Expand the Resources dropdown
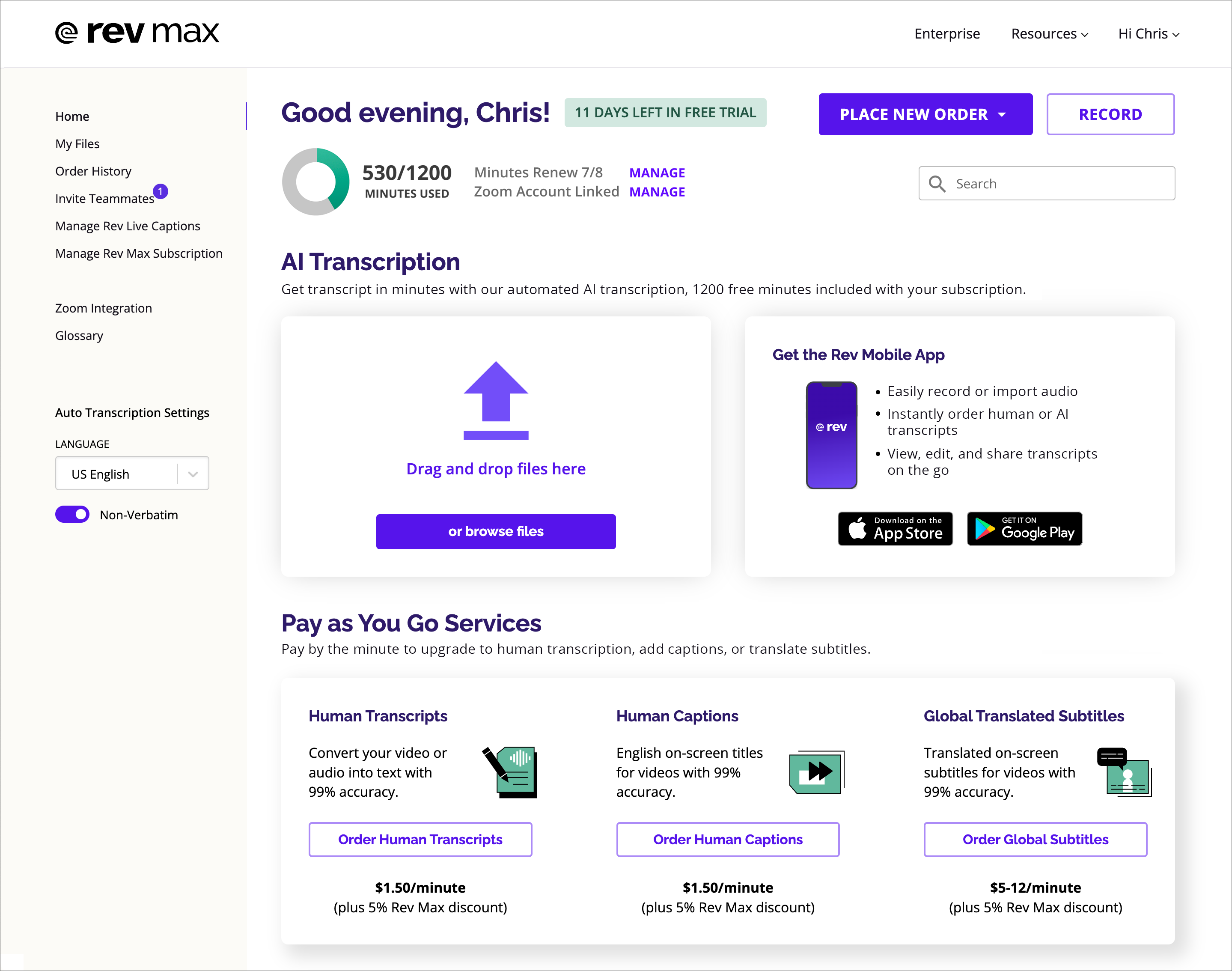This screenshot has width=1232, height=971. point(1048,33)
